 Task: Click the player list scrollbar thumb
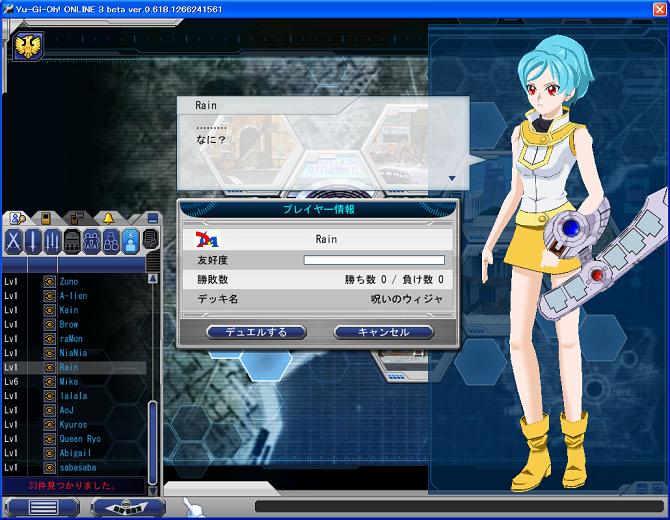coord(153,443)
